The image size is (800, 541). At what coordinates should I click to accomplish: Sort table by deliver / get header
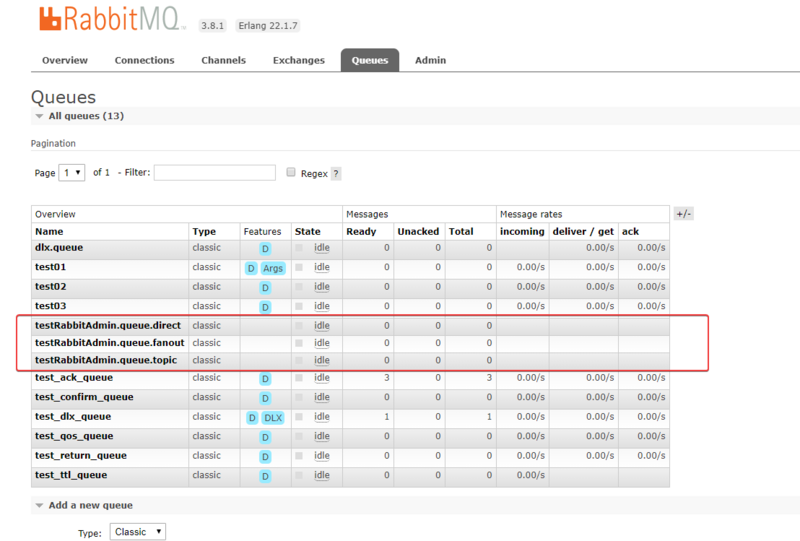click(x=583, y=231)
